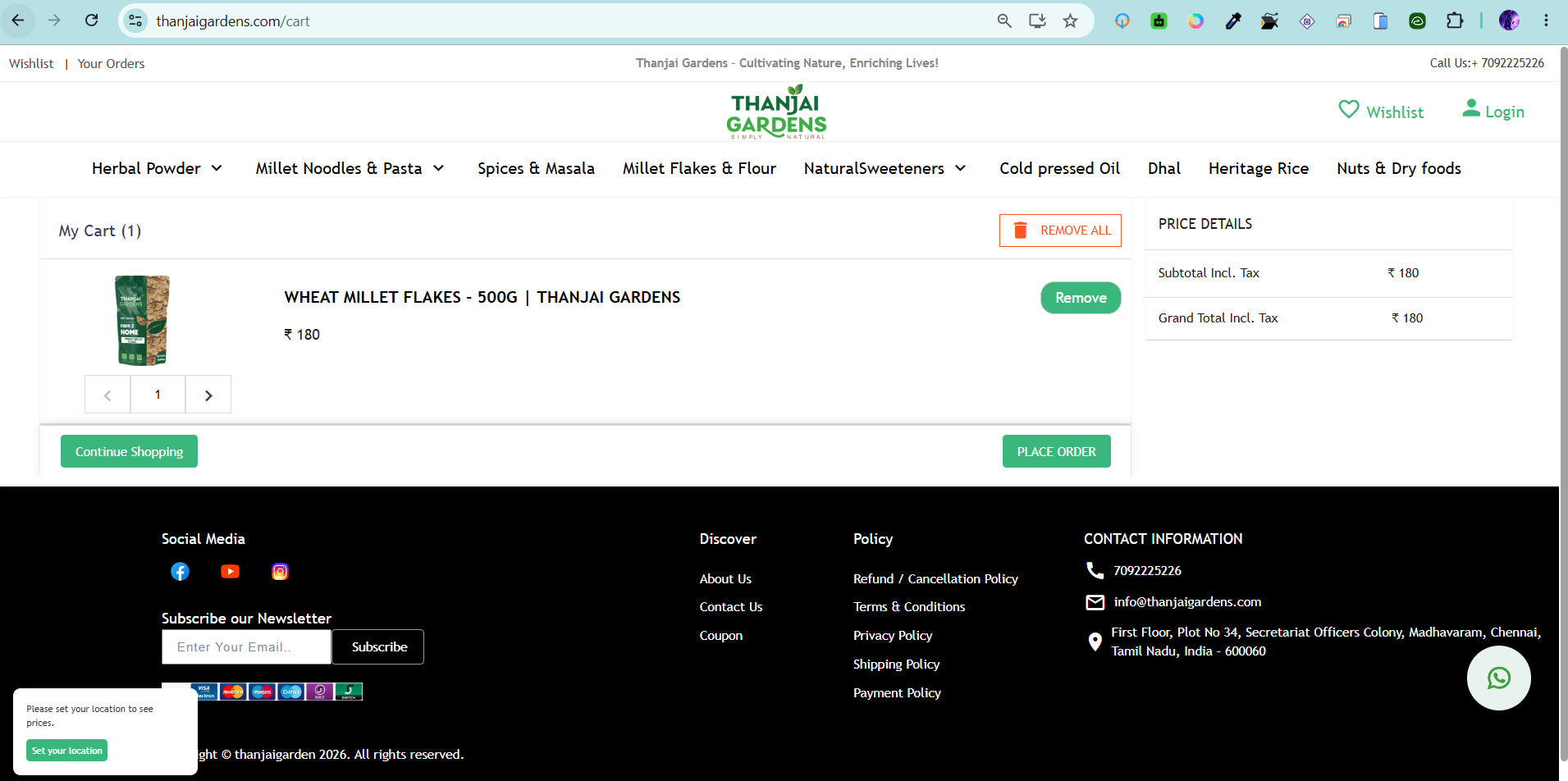Expand the Herbal Powder menu
The height and width of the screenshot is (781, 1568).
[157, 168]
